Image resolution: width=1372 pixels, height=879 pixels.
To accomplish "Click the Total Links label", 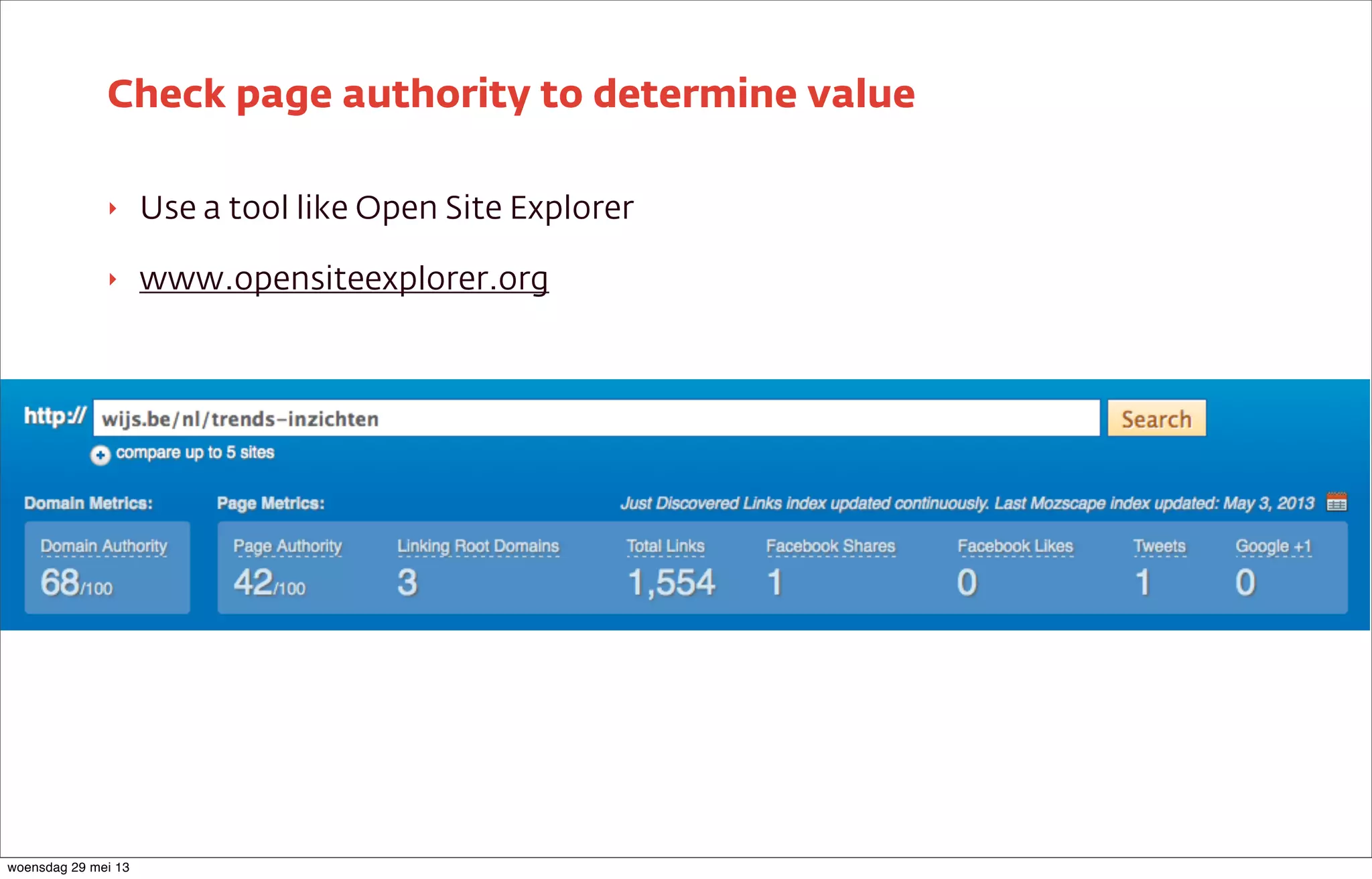I will (x=665, y=546).
